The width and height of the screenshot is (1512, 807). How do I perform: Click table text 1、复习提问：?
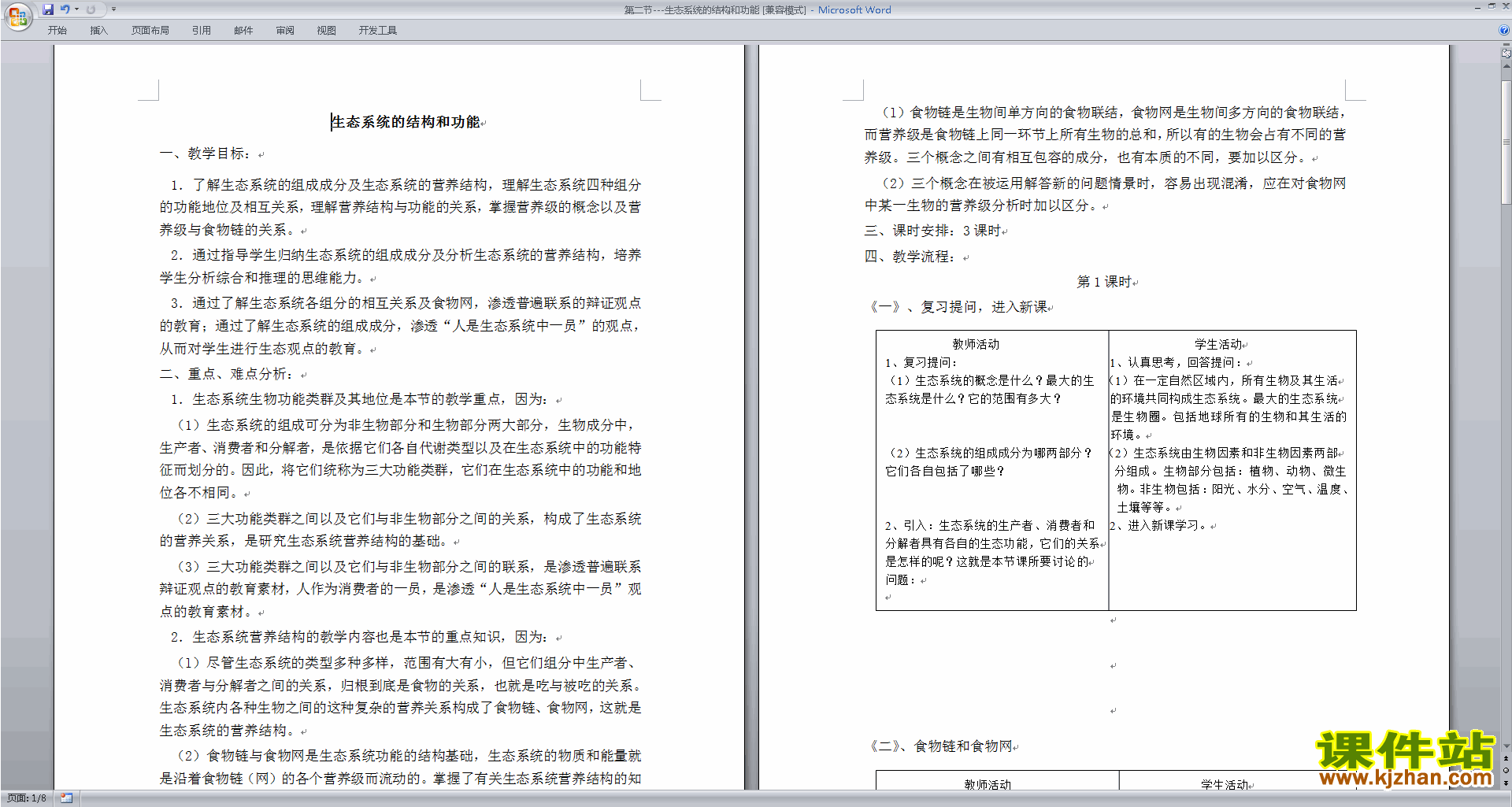coord(921,362)
